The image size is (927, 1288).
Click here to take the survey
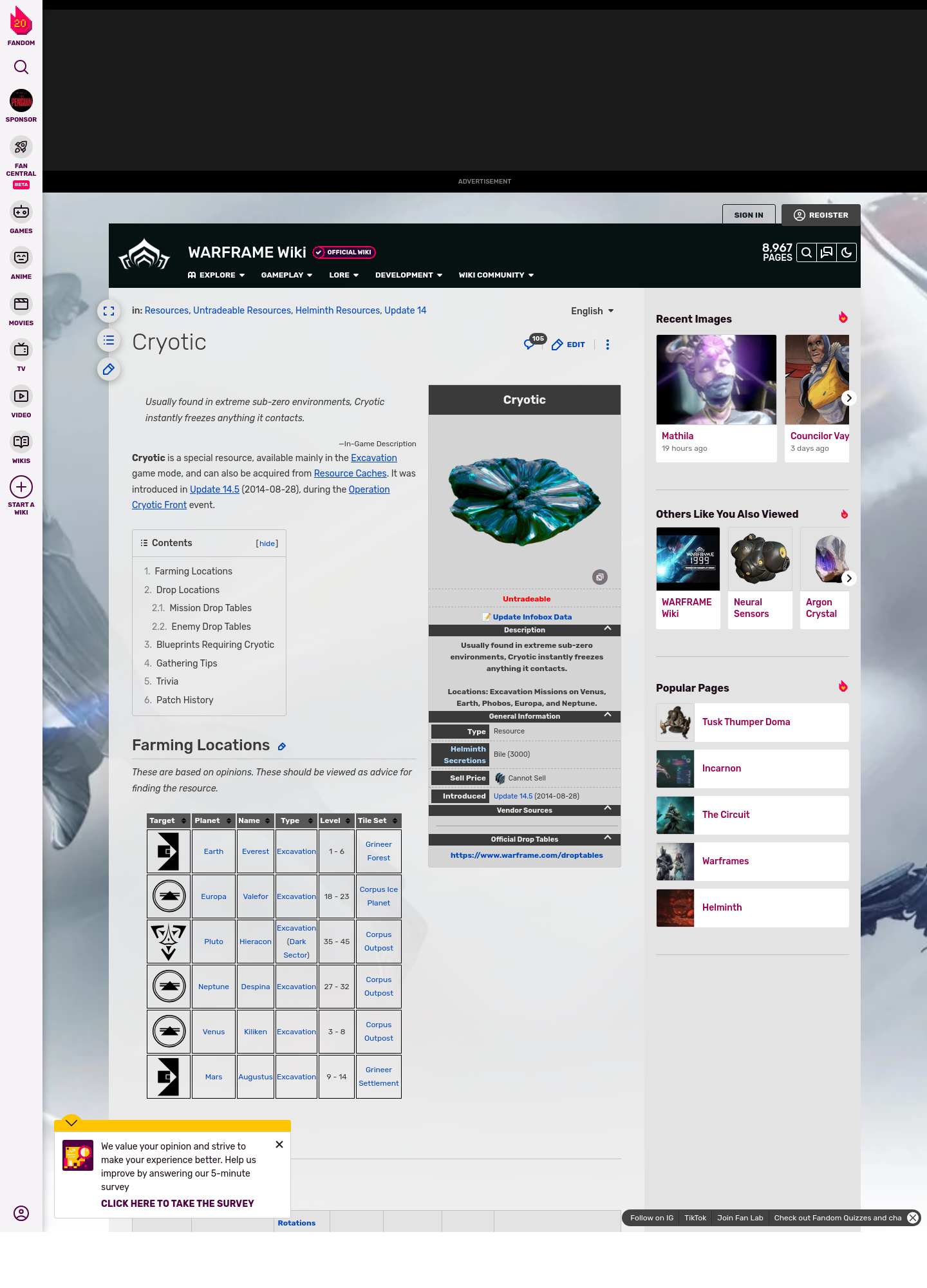(178, 1204)
